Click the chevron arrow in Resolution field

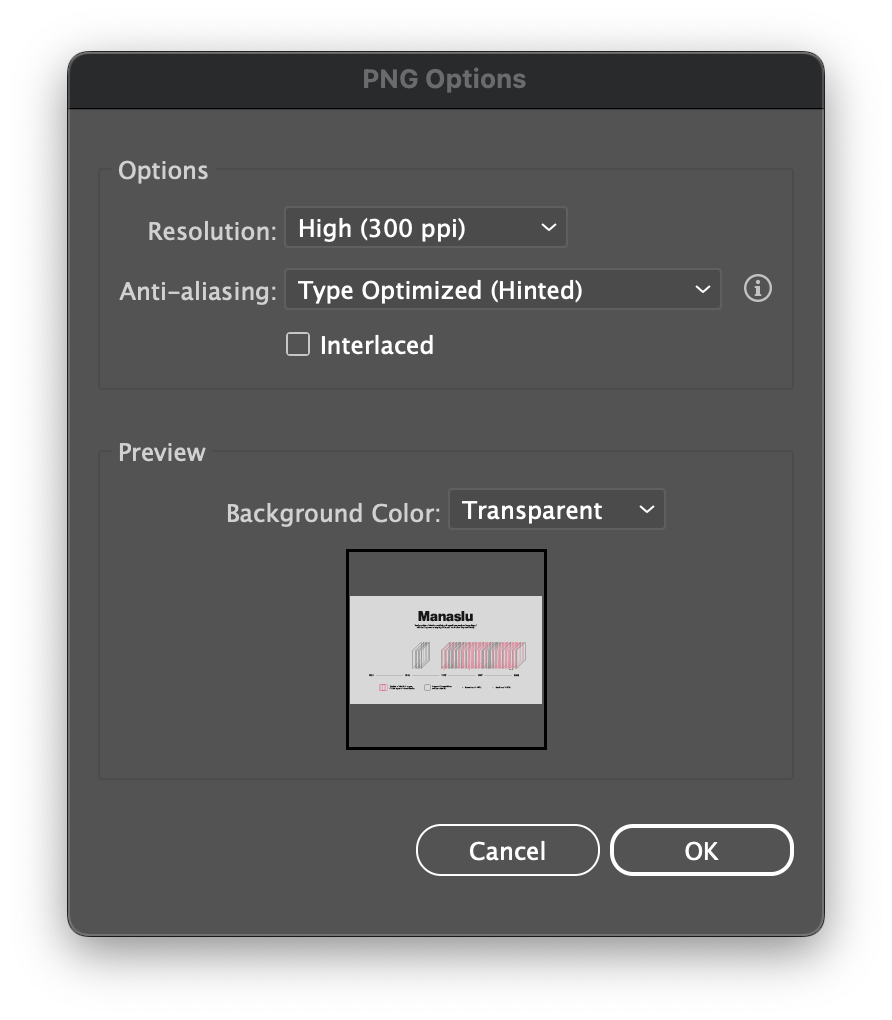point(548,228)
